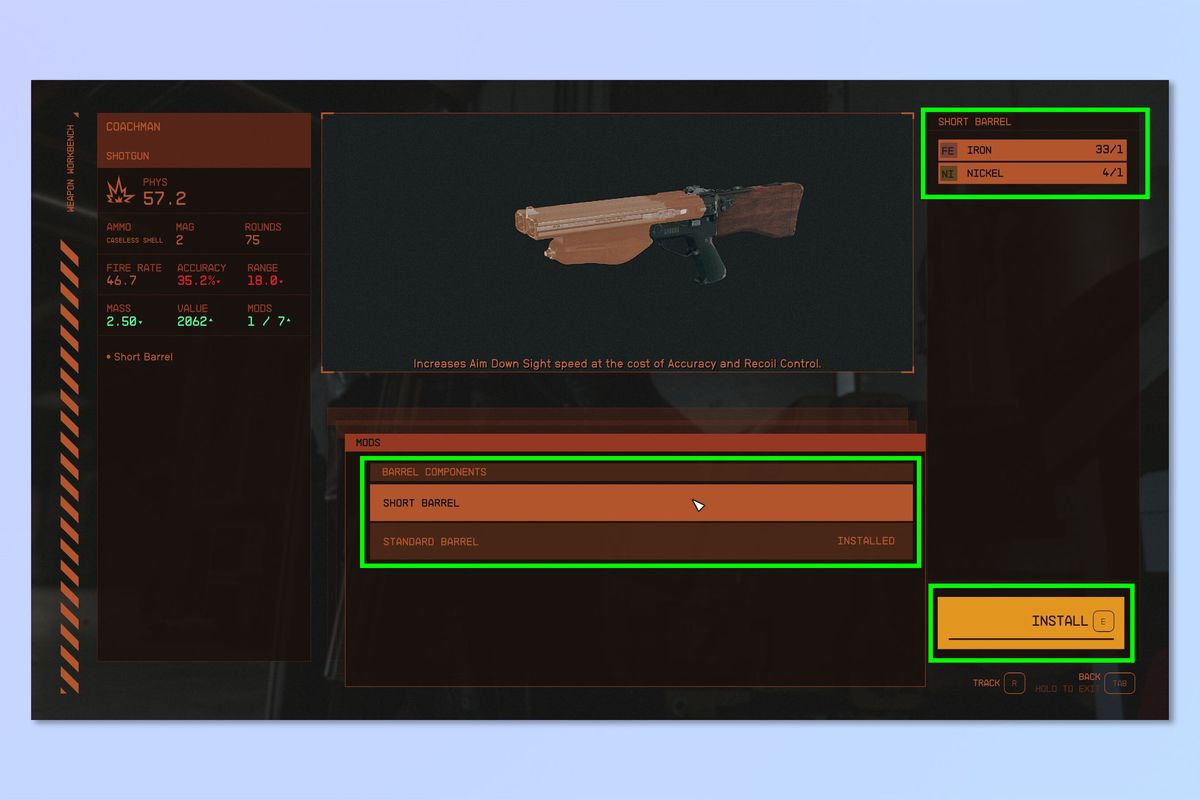This screenshot has height=800, width=1200.
Task: Click the E key icon on Install button
Action: (x=1104, y=622)
